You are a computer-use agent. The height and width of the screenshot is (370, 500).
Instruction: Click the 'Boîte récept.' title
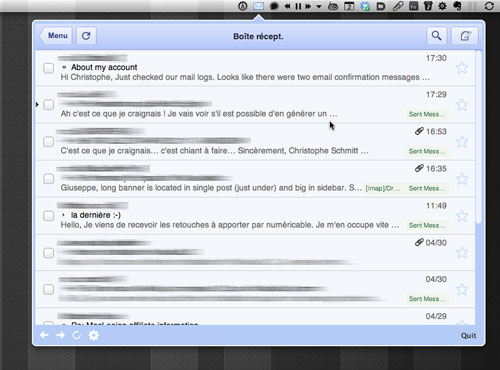(258, 36)
